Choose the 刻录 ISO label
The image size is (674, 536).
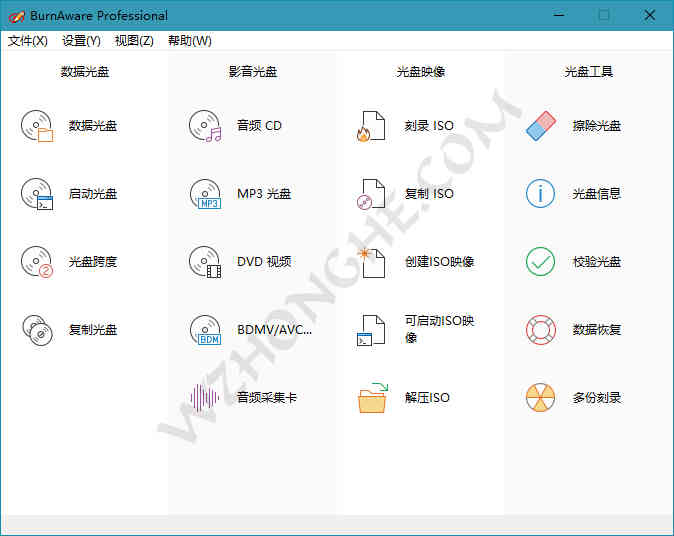click(429, 126)
